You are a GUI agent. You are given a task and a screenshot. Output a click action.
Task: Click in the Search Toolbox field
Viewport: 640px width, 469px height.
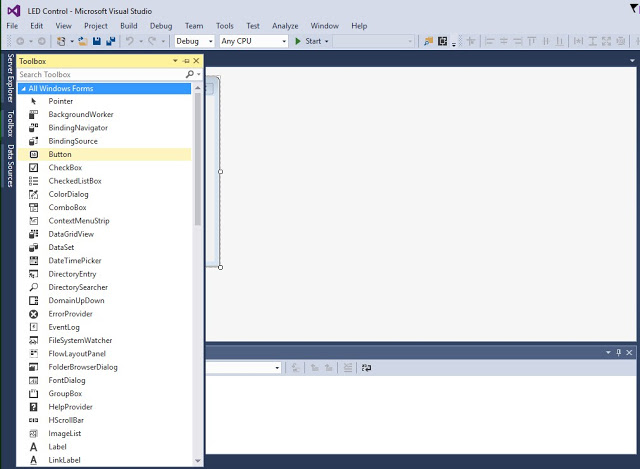[101, 74]
